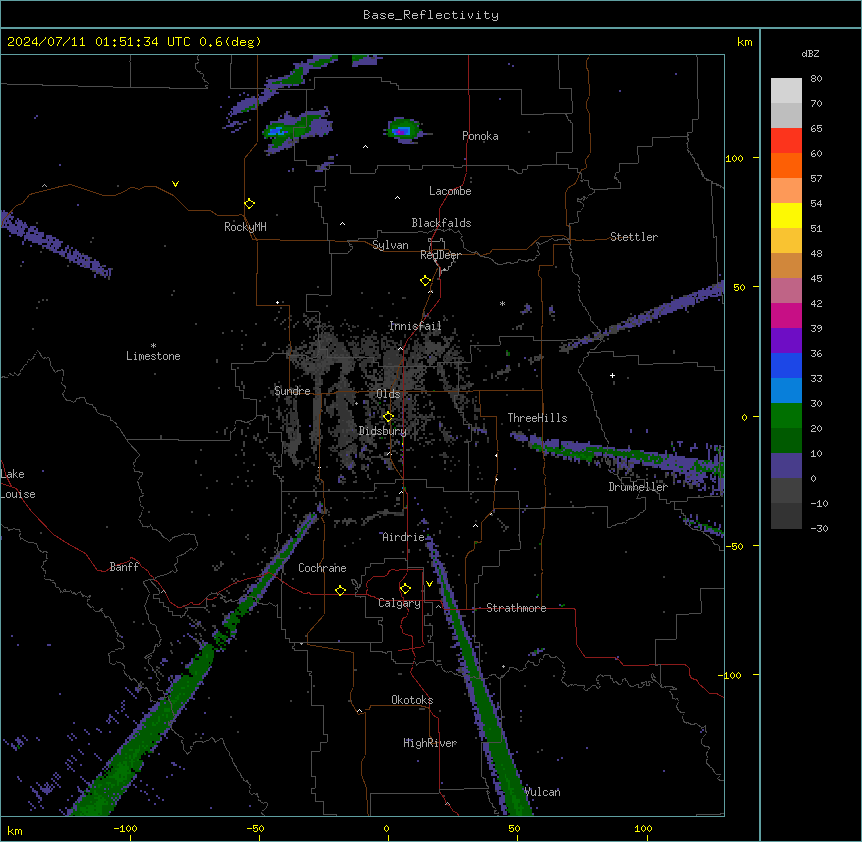
Task: Click the ThreeHills town label
Action: click(537, 418)
